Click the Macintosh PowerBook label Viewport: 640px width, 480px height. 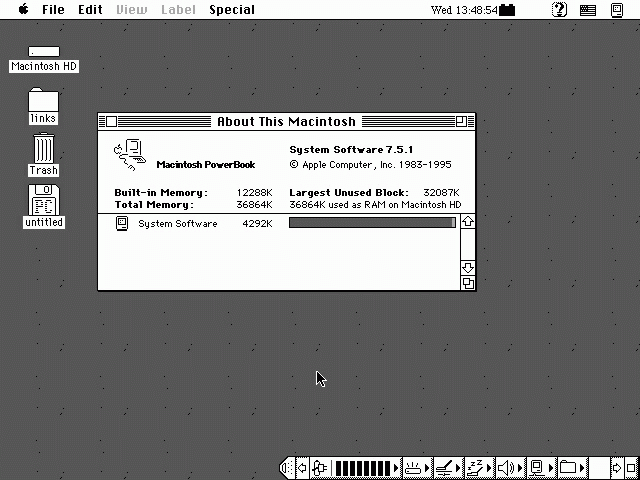click(x=206, y=164)
